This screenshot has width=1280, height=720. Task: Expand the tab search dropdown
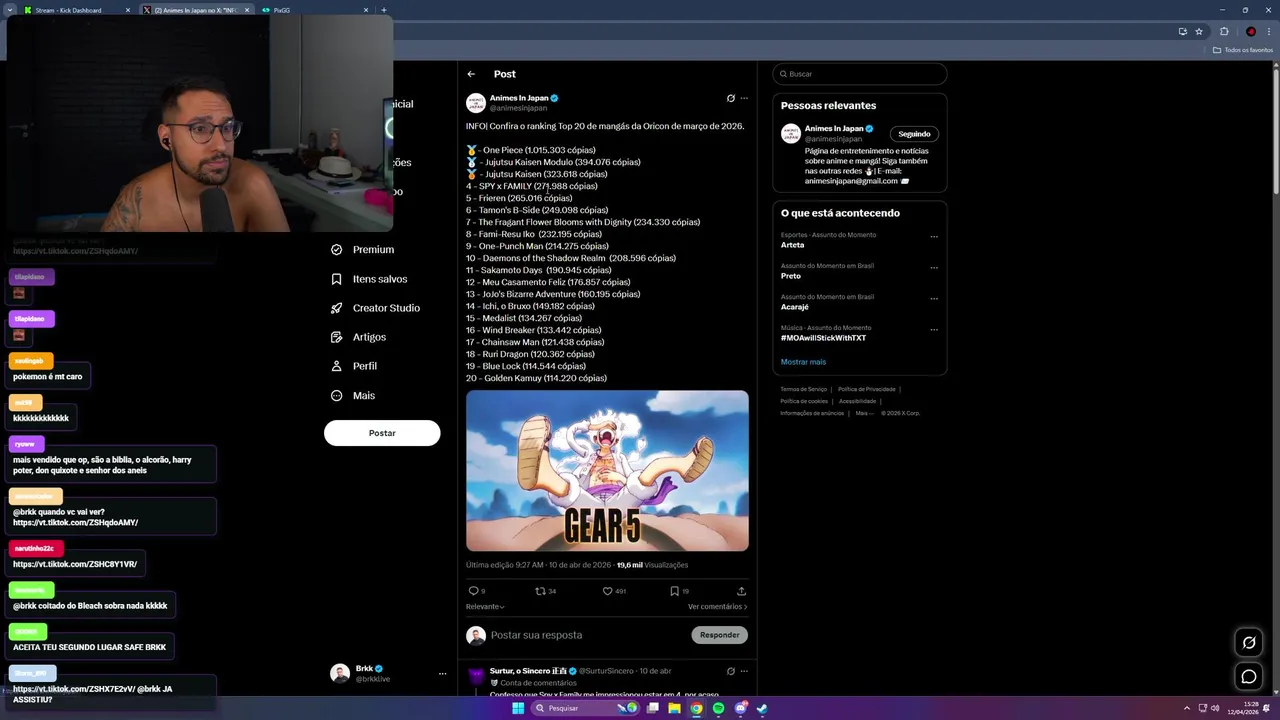(x=10, y=10)
